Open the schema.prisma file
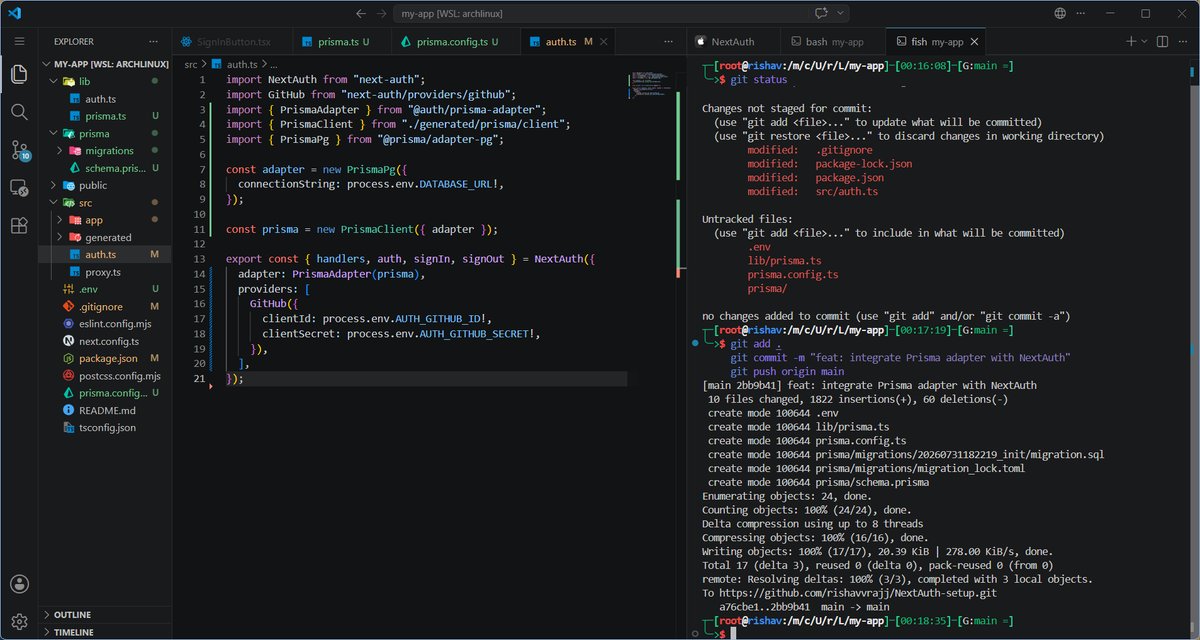 point(105,168)
